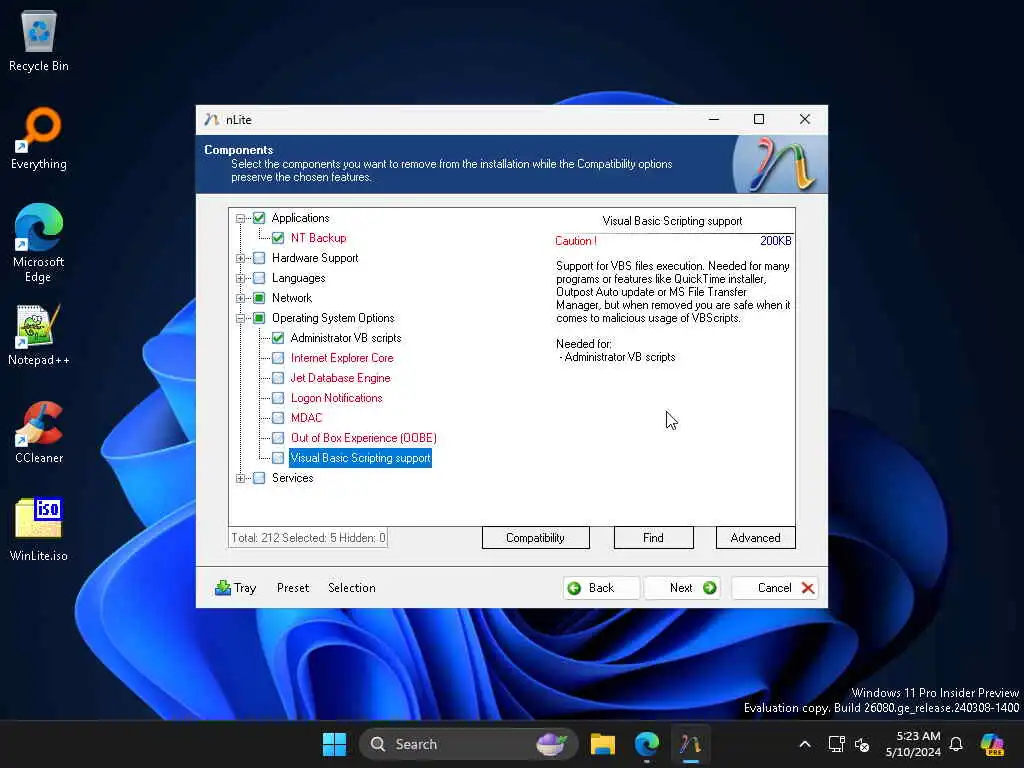Minimize the nLite window

(x=714, y=120)
